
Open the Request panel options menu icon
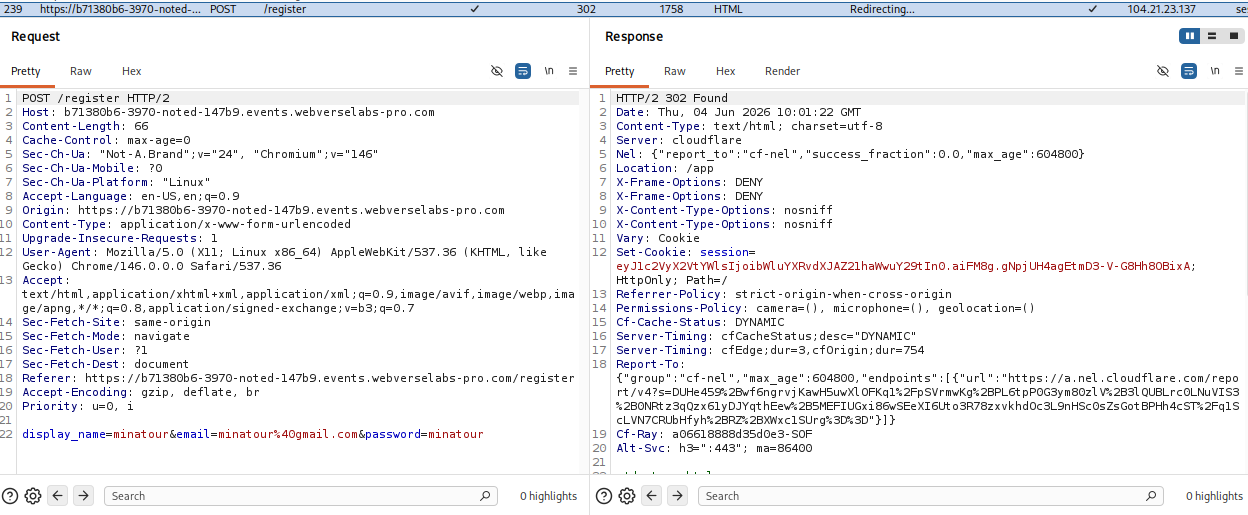tap(573, 71)
